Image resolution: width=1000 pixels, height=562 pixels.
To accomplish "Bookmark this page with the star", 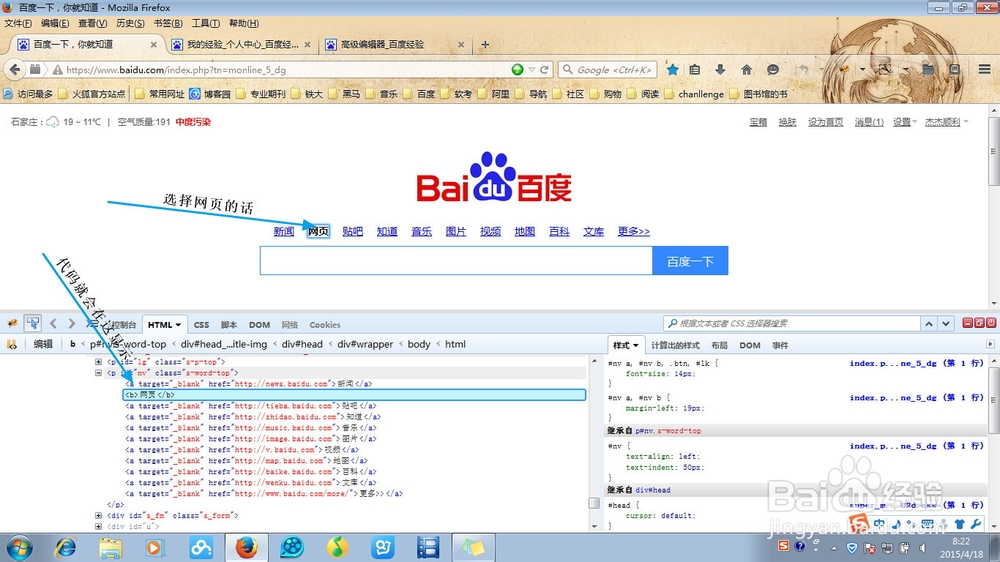I will click(672, 70).
